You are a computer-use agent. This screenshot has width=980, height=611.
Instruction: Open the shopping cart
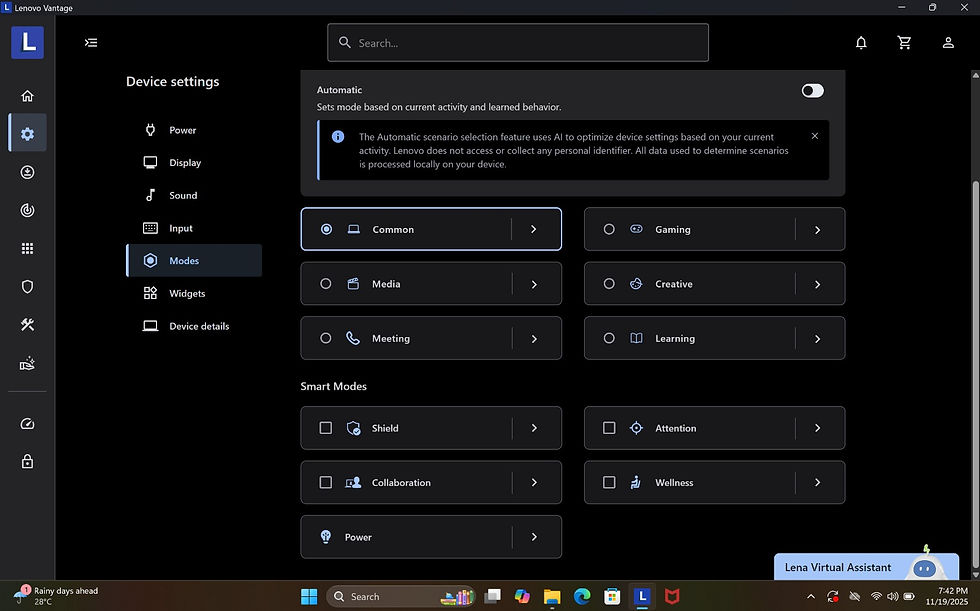click(904, 42)
